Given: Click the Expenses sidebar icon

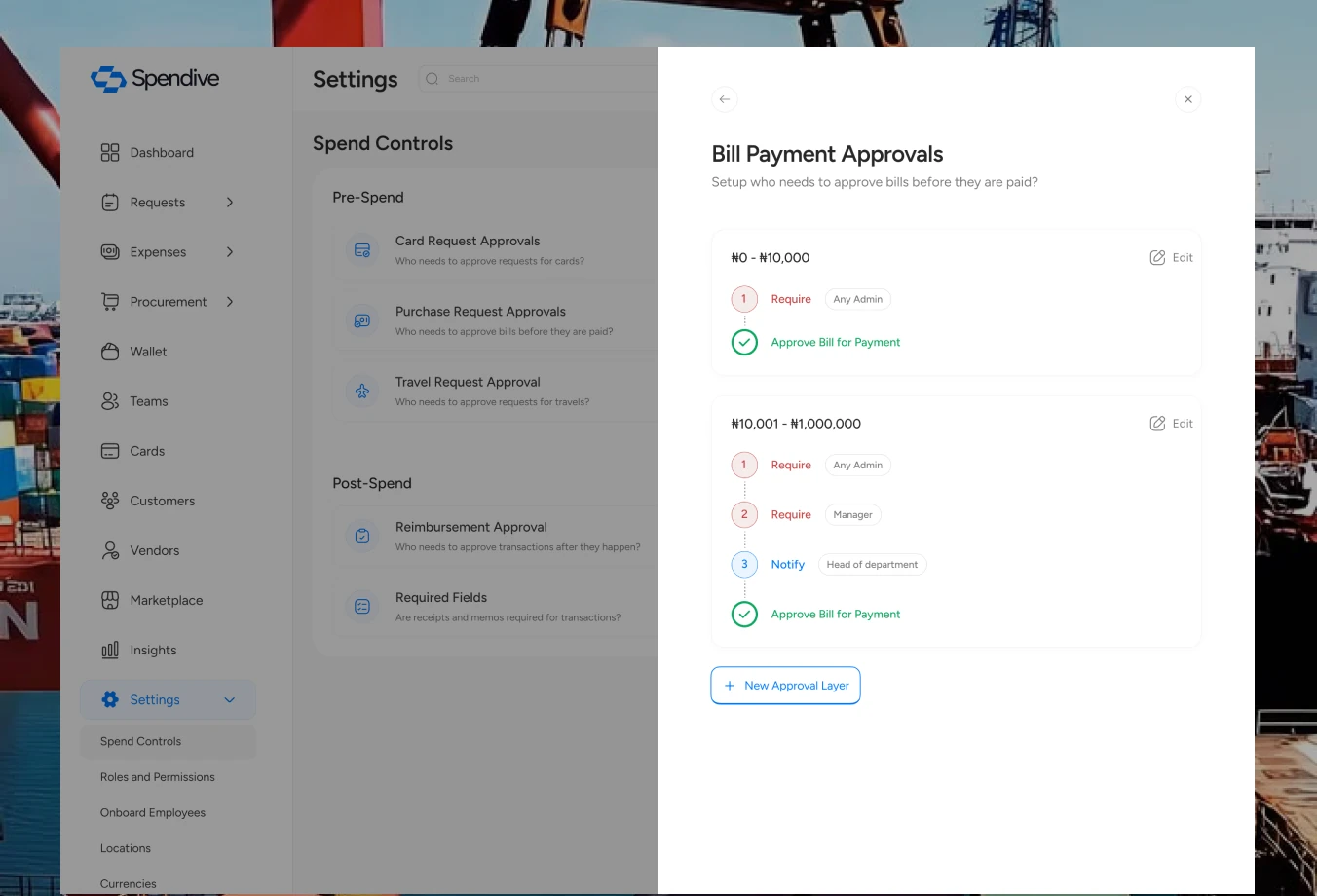Looking at the screenshot, I should click(x=110, y=252).
